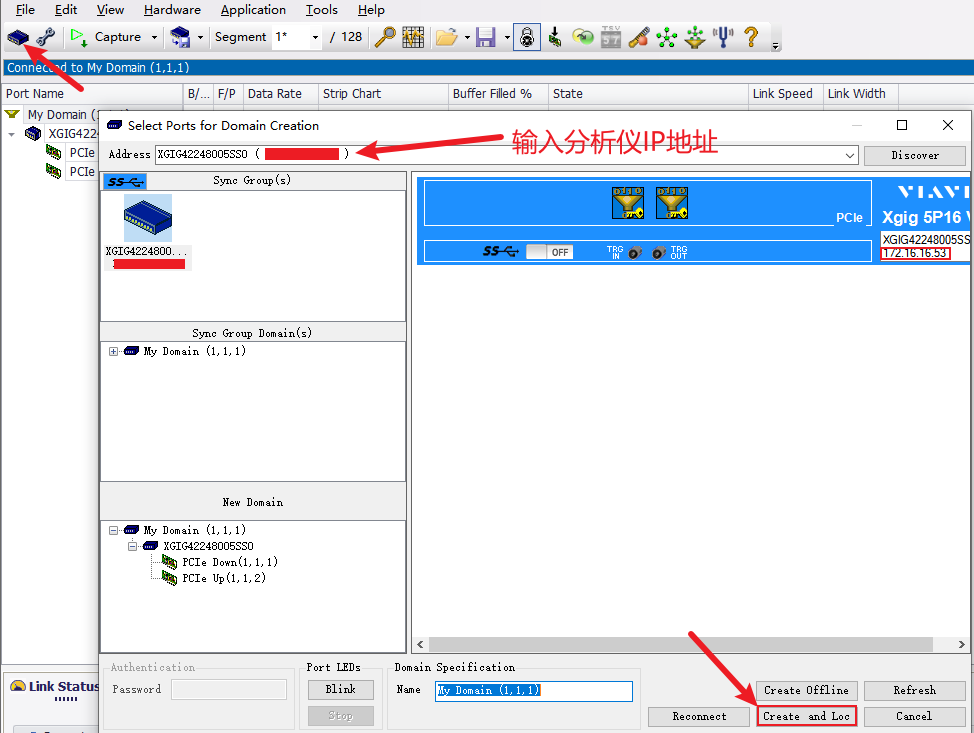Toggle the padlock lock icon in toolbar
Viewport: 974px width, 733px height.
(527, 37)
